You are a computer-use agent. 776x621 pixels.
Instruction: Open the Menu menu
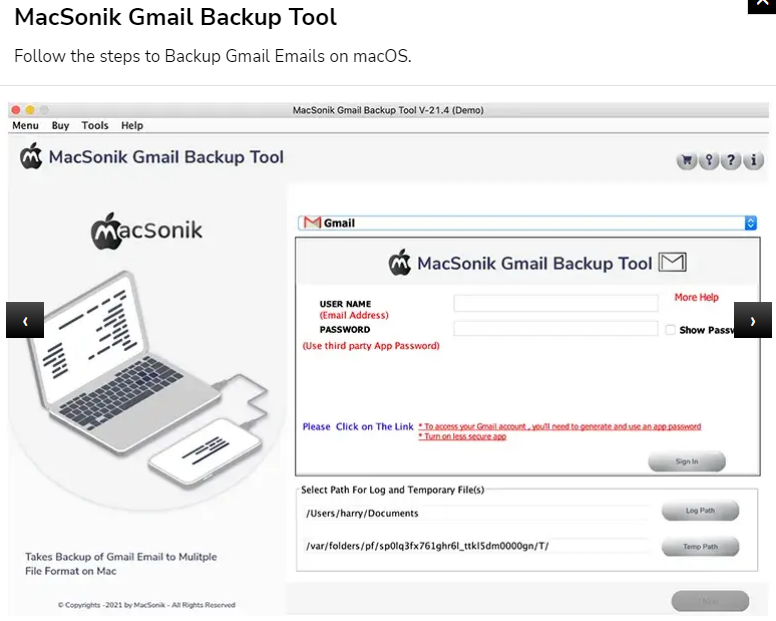25,126
